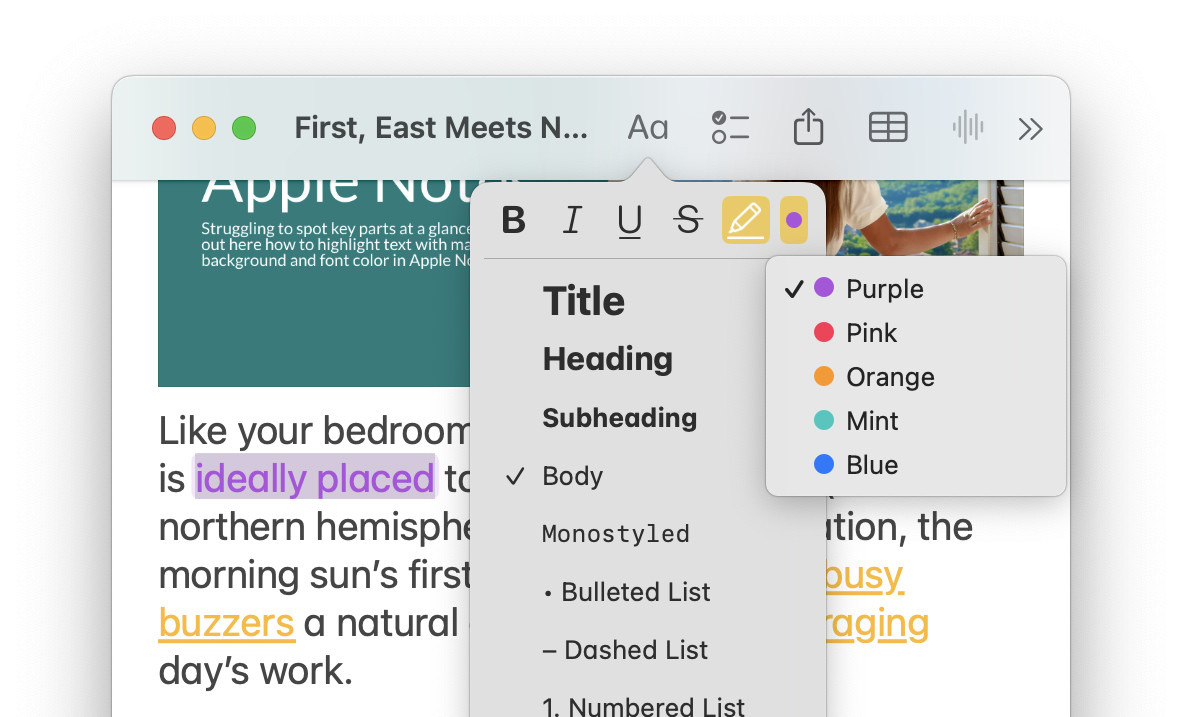Click the word 'morning' in the note body

pos(230,575)
